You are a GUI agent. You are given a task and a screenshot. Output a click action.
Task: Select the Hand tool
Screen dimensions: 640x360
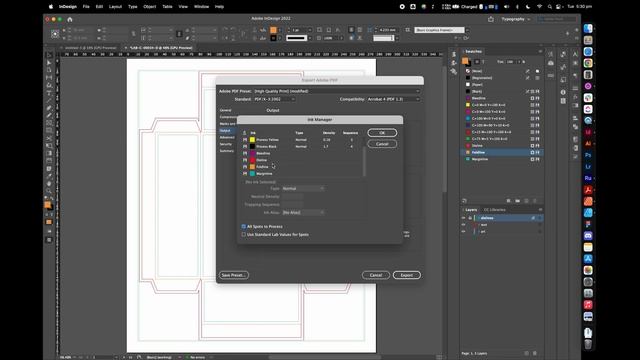[49, 183]
